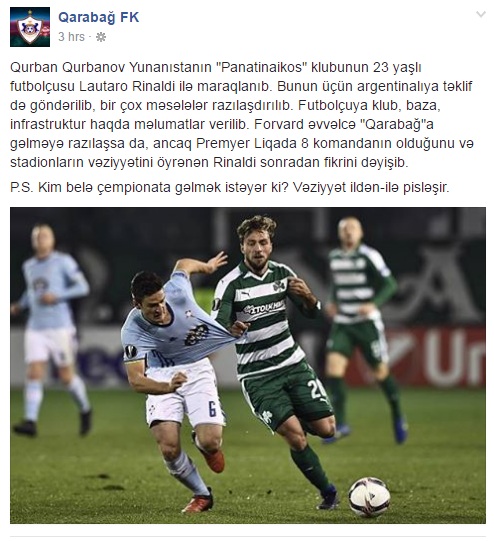Visit the Qarabağ FK page name link
This screenshot has height=541, width=494.
[99, 17]
